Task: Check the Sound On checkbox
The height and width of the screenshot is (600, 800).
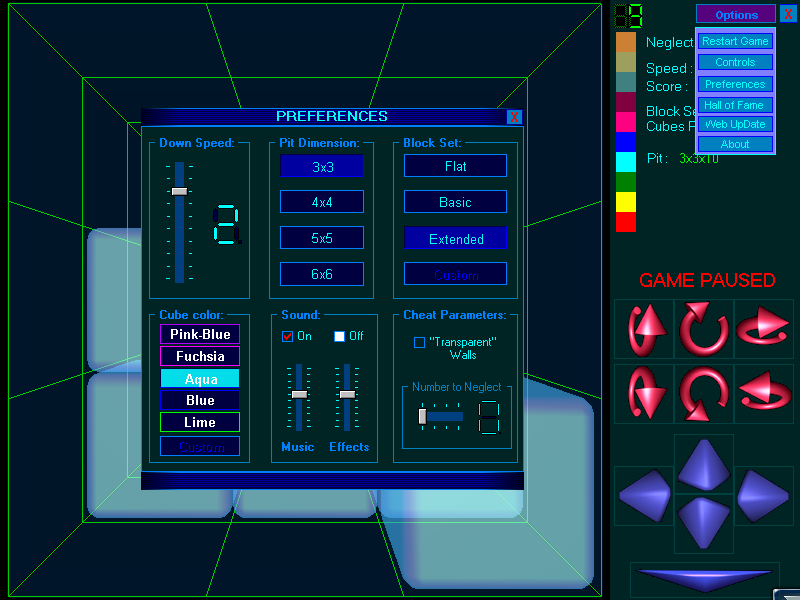Action: [x=287, y=336]
